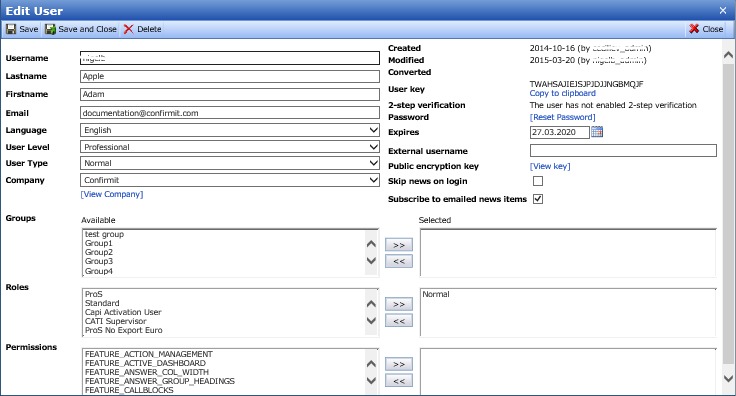
Task: Select Capi Activation User role
Action: pyautogui.click(x=123, y=312)
